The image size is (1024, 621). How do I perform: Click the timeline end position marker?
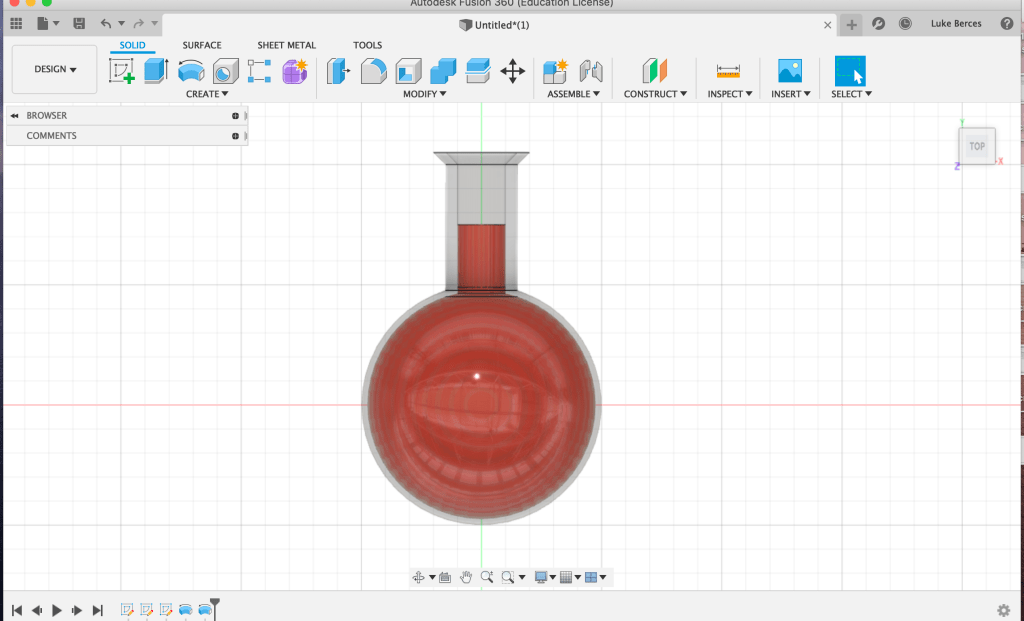[214, 604]
